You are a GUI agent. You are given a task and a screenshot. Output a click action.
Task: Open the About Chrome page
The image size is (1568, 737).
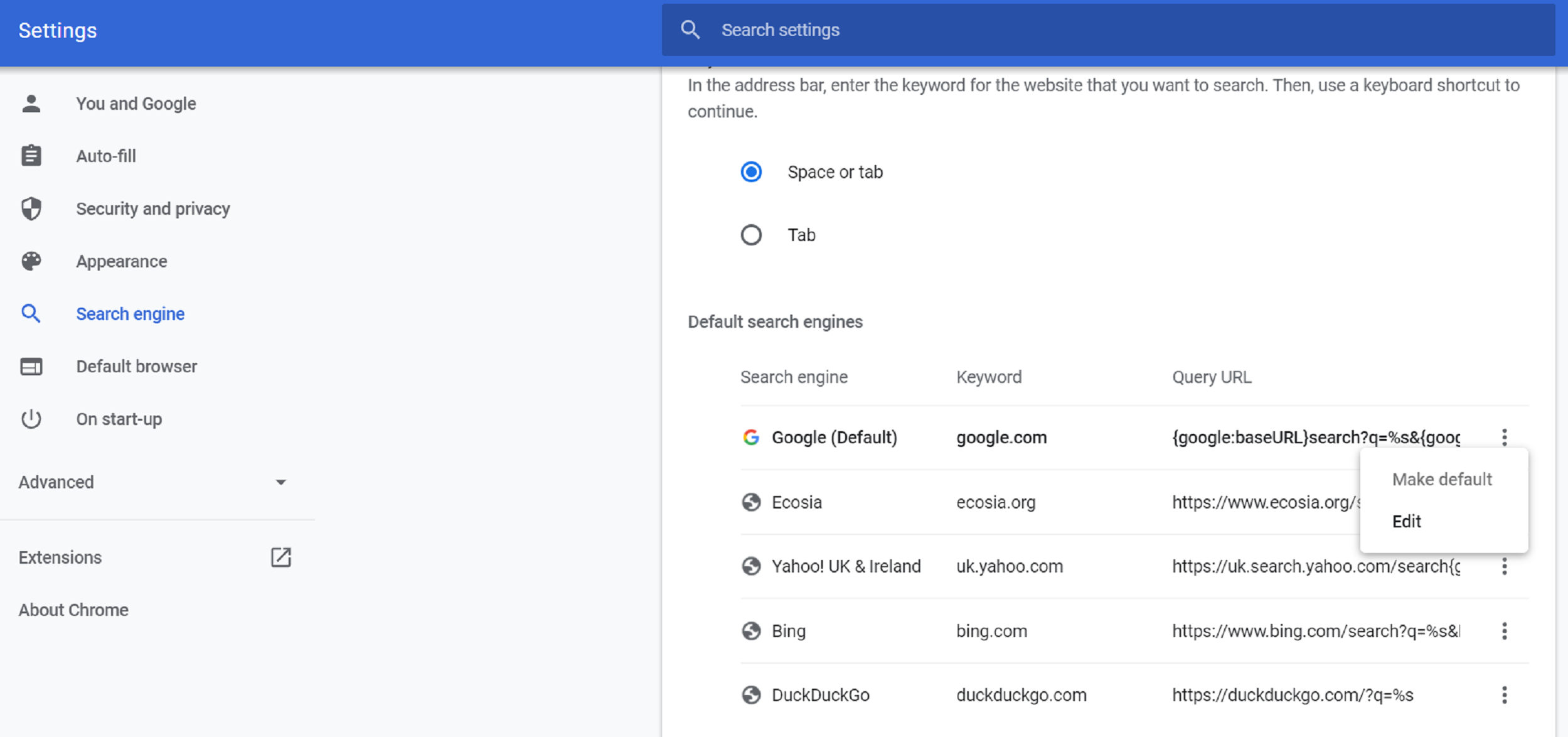pyautogui.click(x=73, y=610)
